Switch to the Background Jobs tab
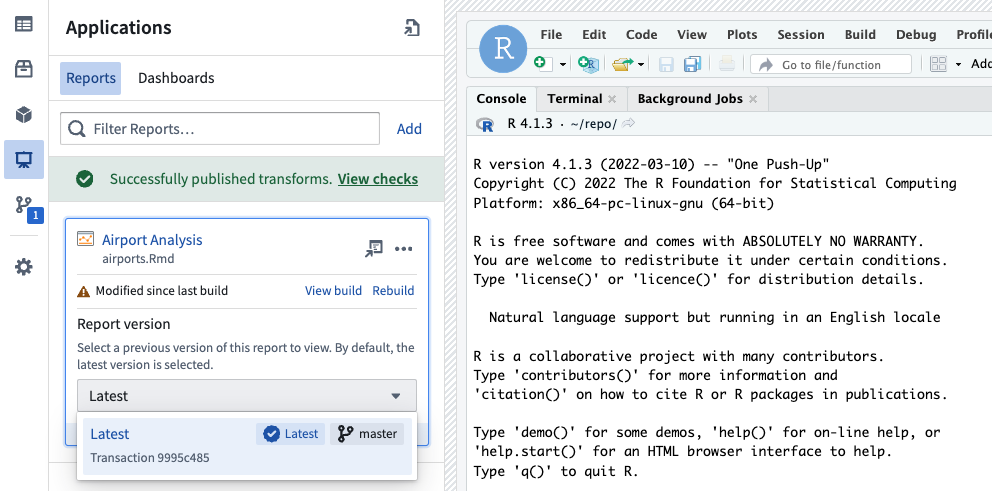 (690, 99)
